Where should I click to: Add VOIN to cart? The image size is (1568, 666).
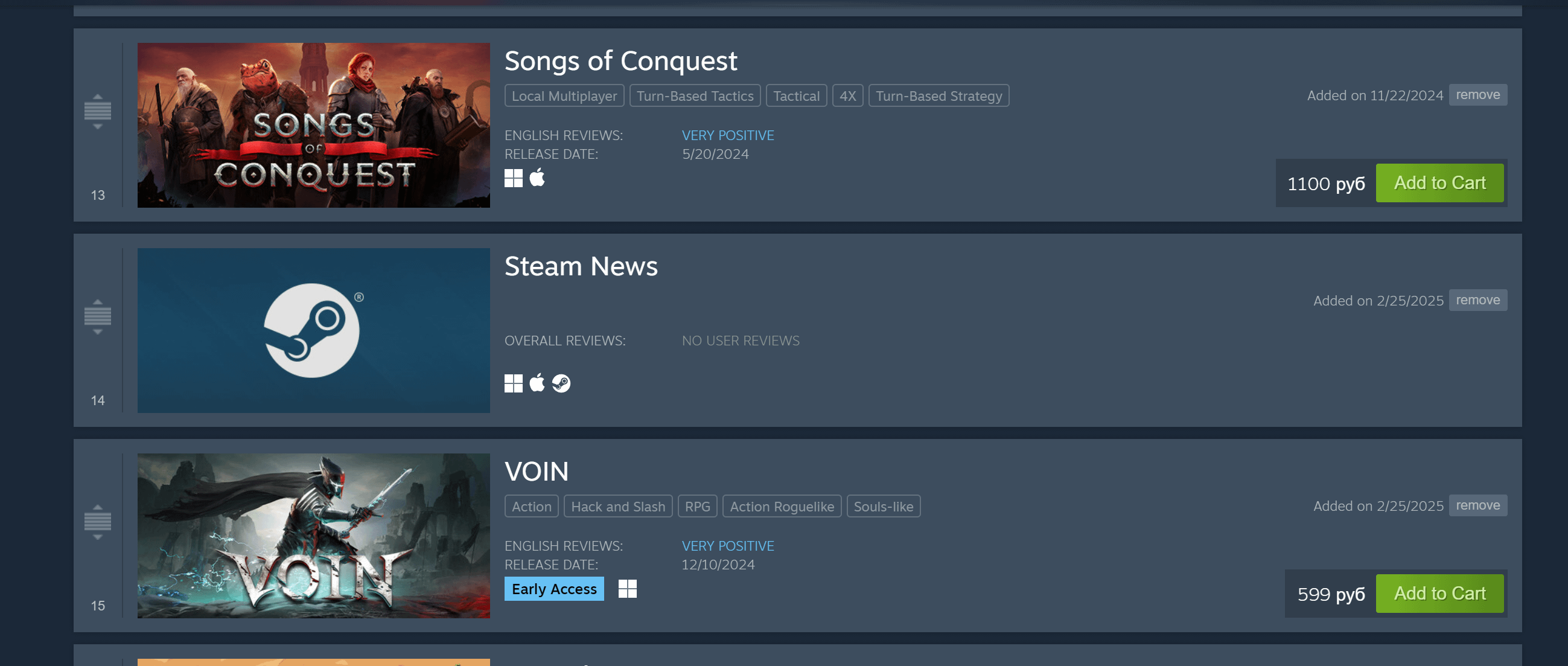(1439, 594)
